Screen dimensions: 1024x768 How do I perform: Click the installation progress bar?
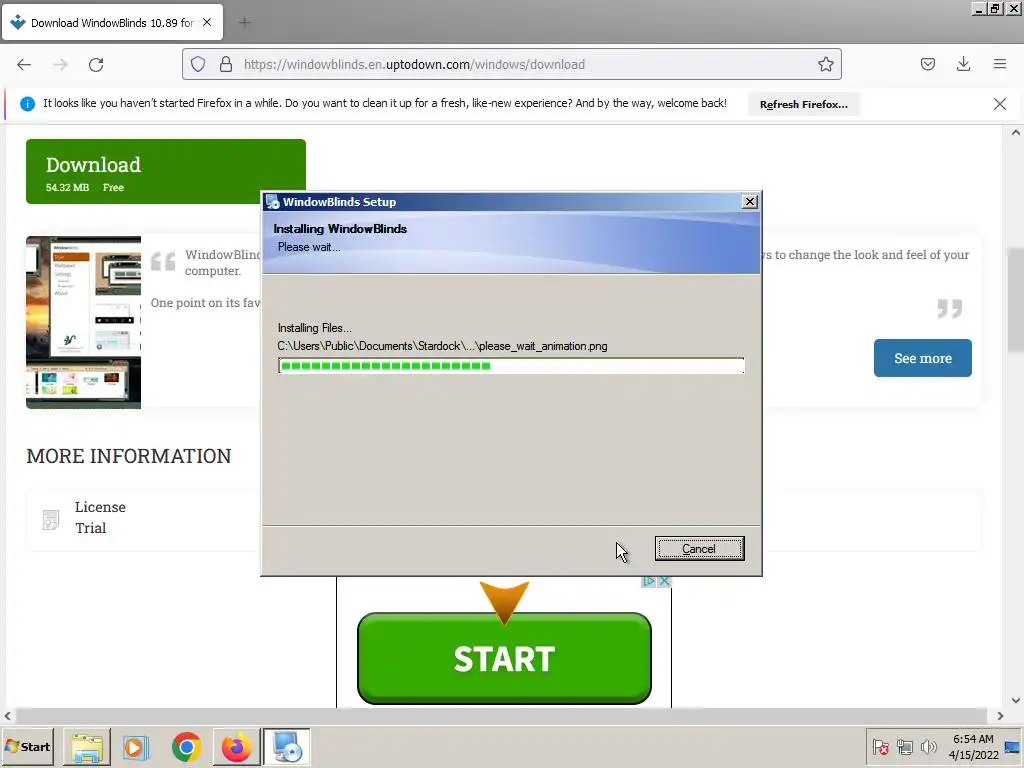[511, 366]
